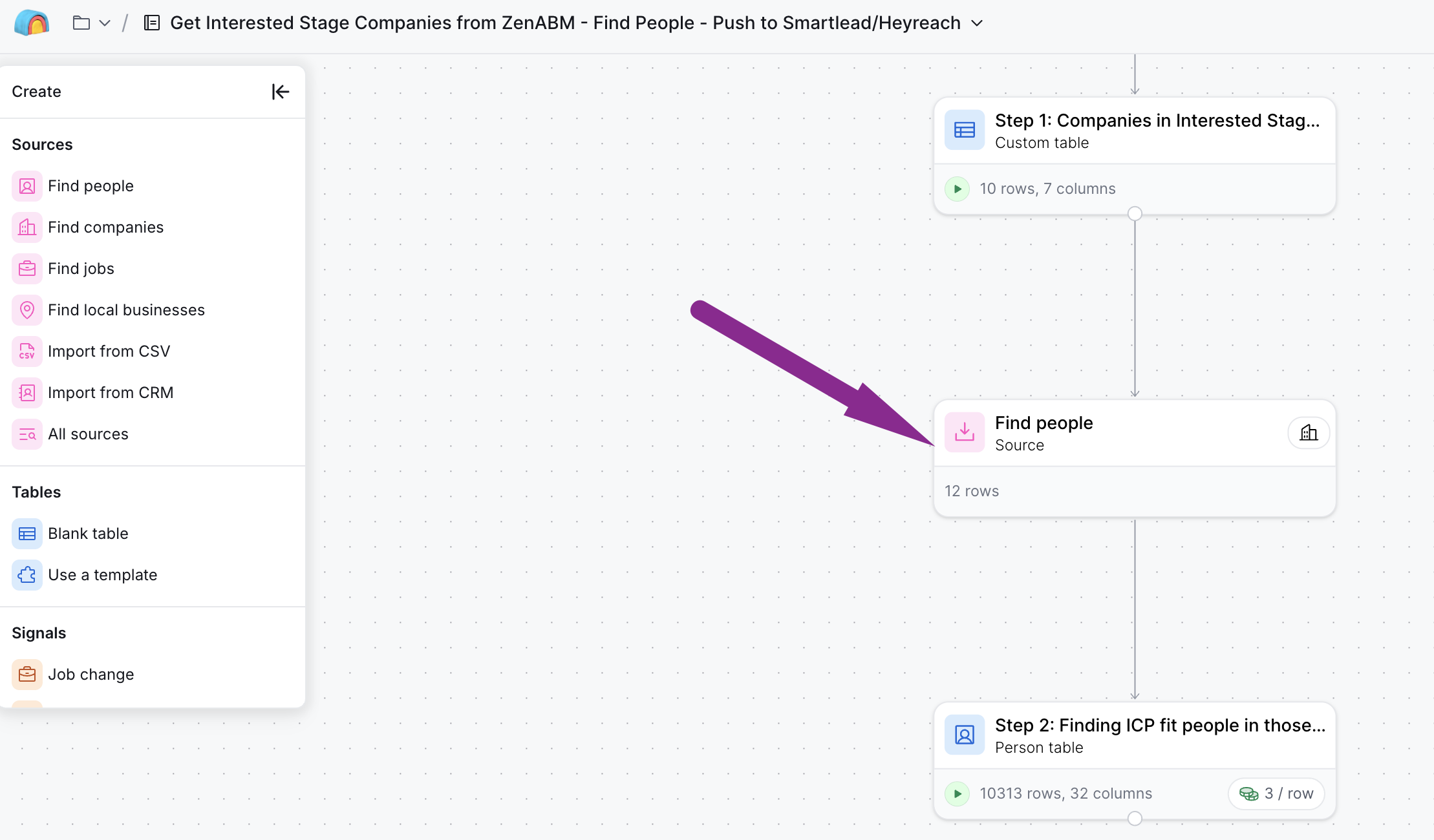The width and height of the screenshot is (1434, 840).
Task: Click the Clay rainbow logo icon
Action: [32, 23]
